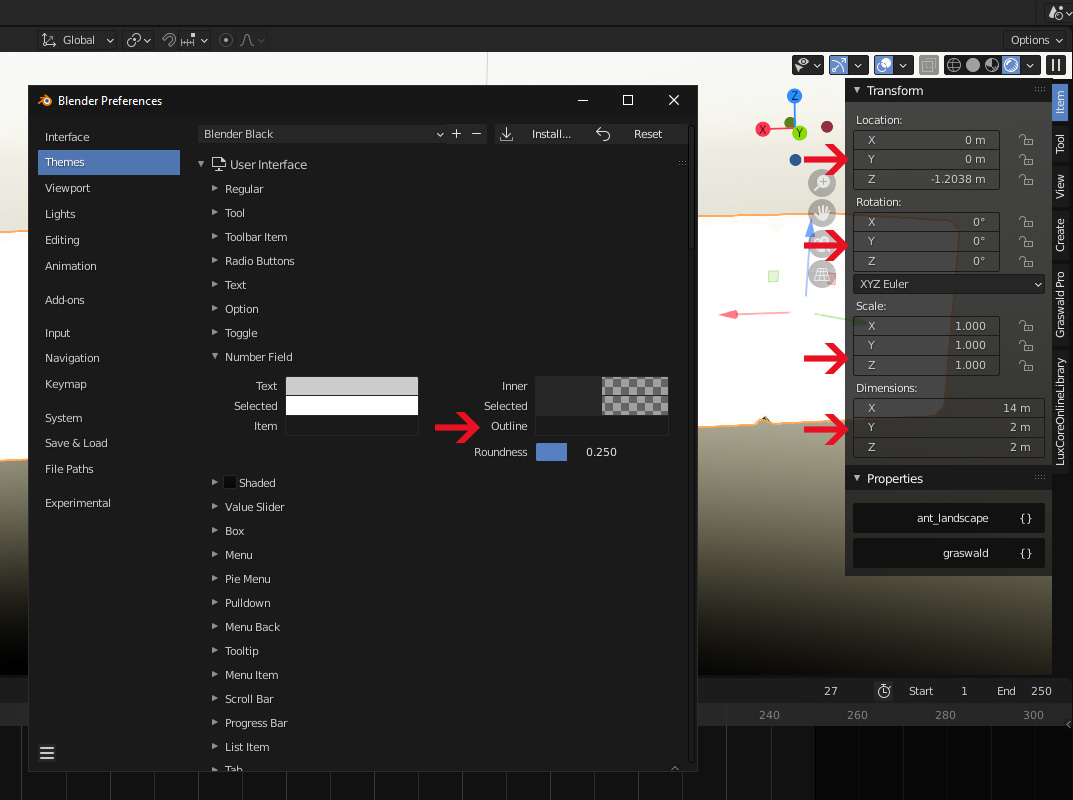Switch to rendered shading
Screen dimensions: 1073x800
pos(1011,65)
